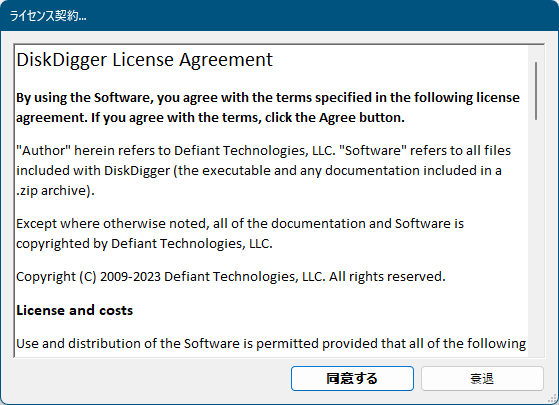
Task: Click the scrollbar track above the thumb
Action: 536,53
